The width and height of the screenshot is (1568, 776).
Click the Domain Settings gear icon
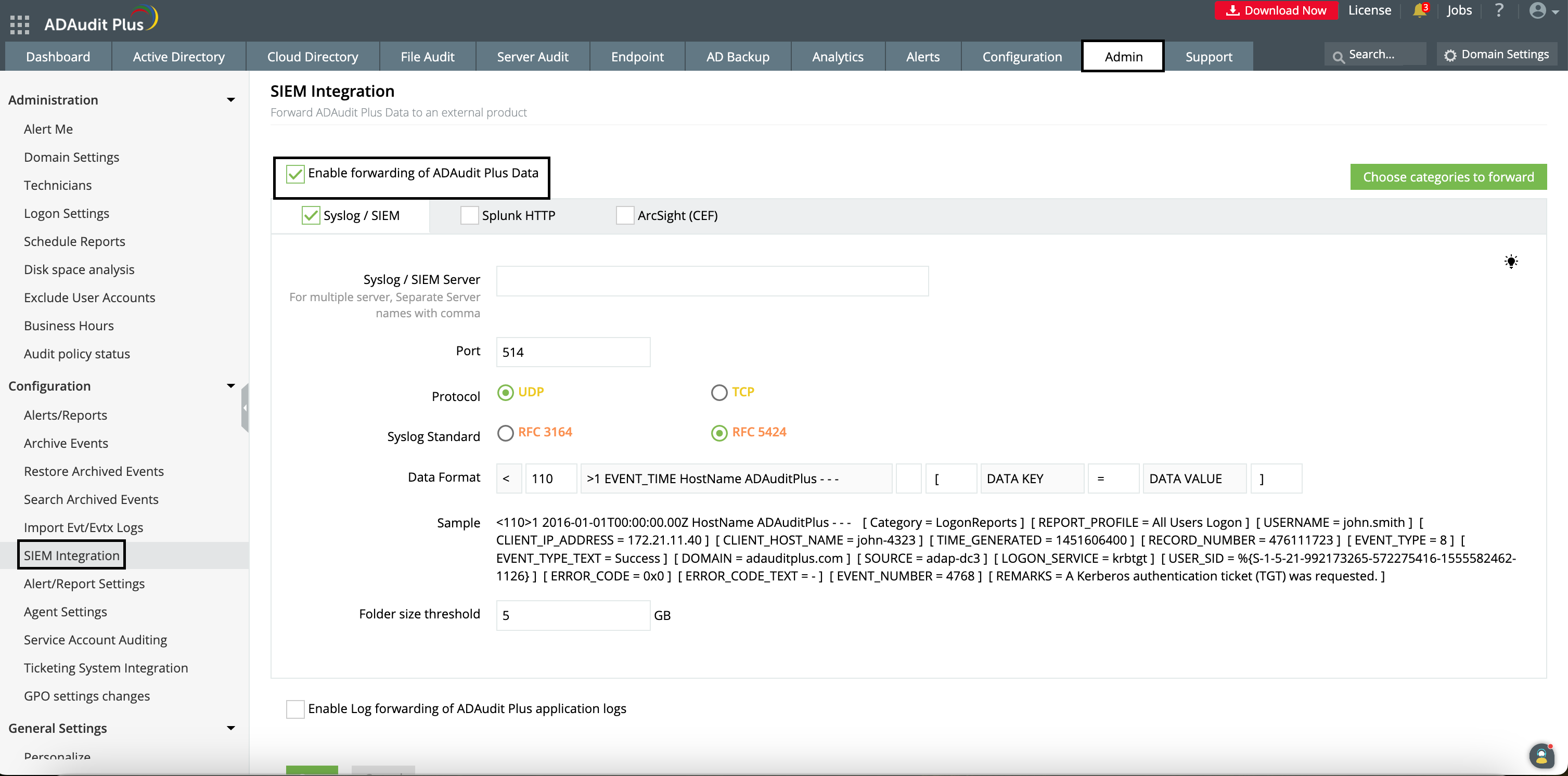tap(1450, 55)
